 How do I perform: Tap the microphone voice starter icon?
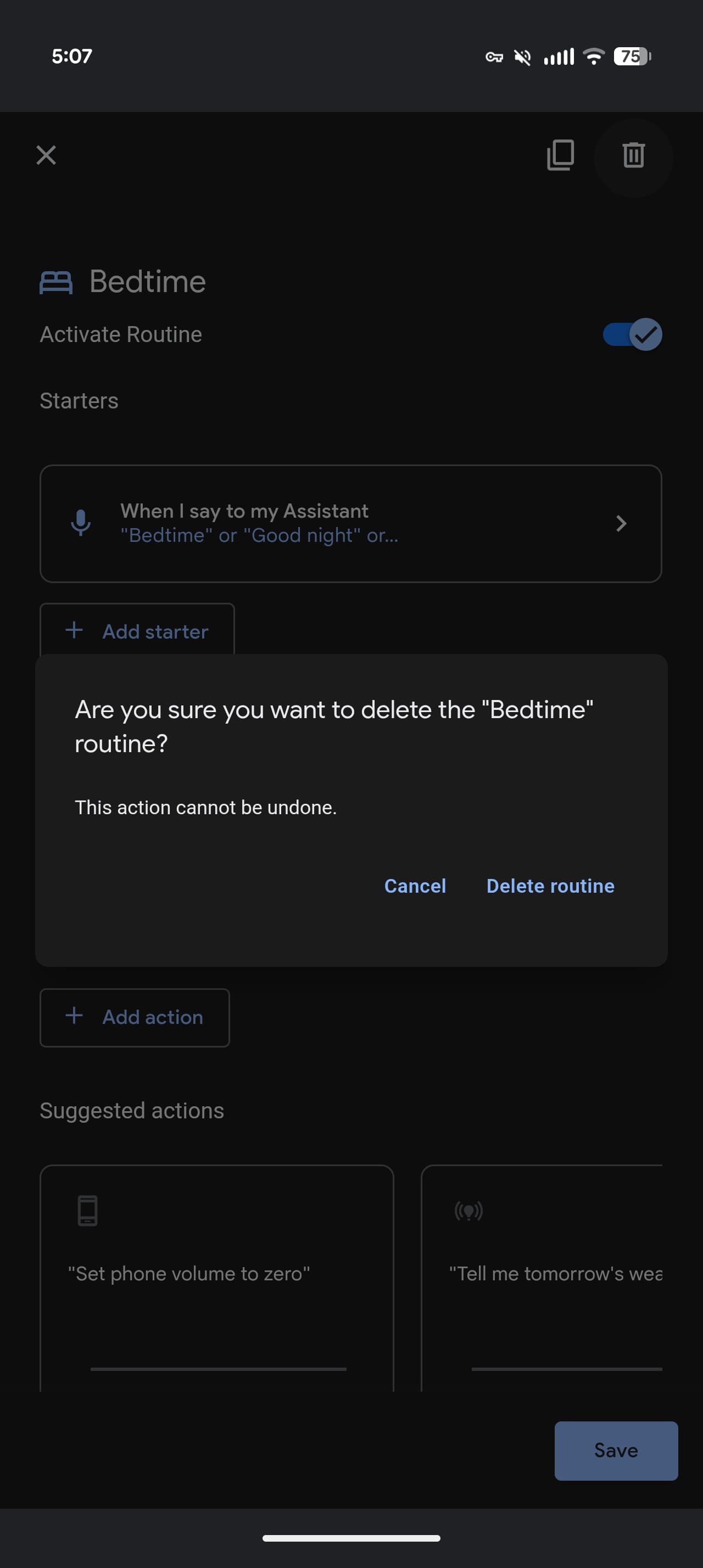[80, 523]
